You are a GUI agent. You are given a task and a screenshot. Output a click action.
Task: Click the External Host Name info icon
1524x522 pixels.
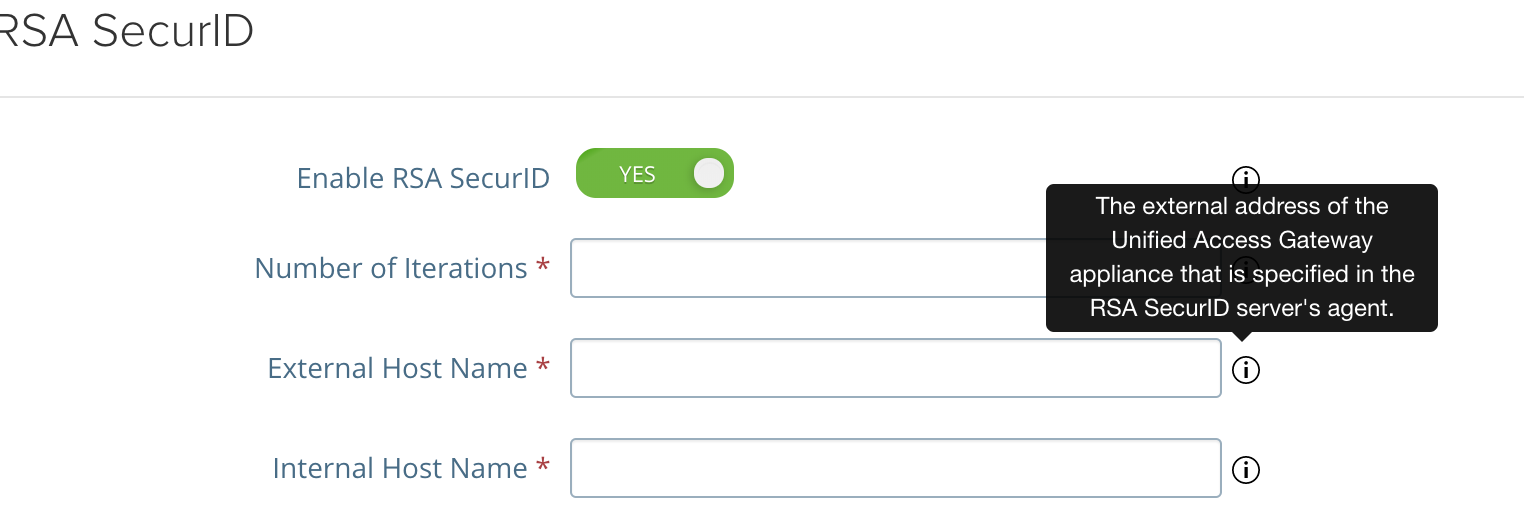(x=1245, y=370)
